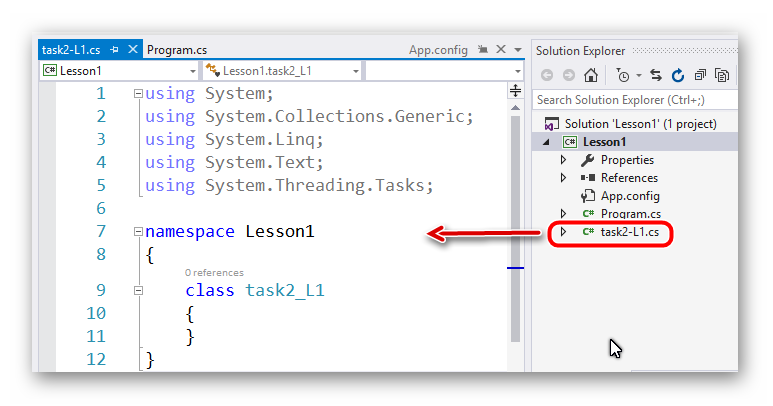Viewport: 773px width, 406px height.
Task: Click line number 12 in the margin
Action: coord(96,359)
